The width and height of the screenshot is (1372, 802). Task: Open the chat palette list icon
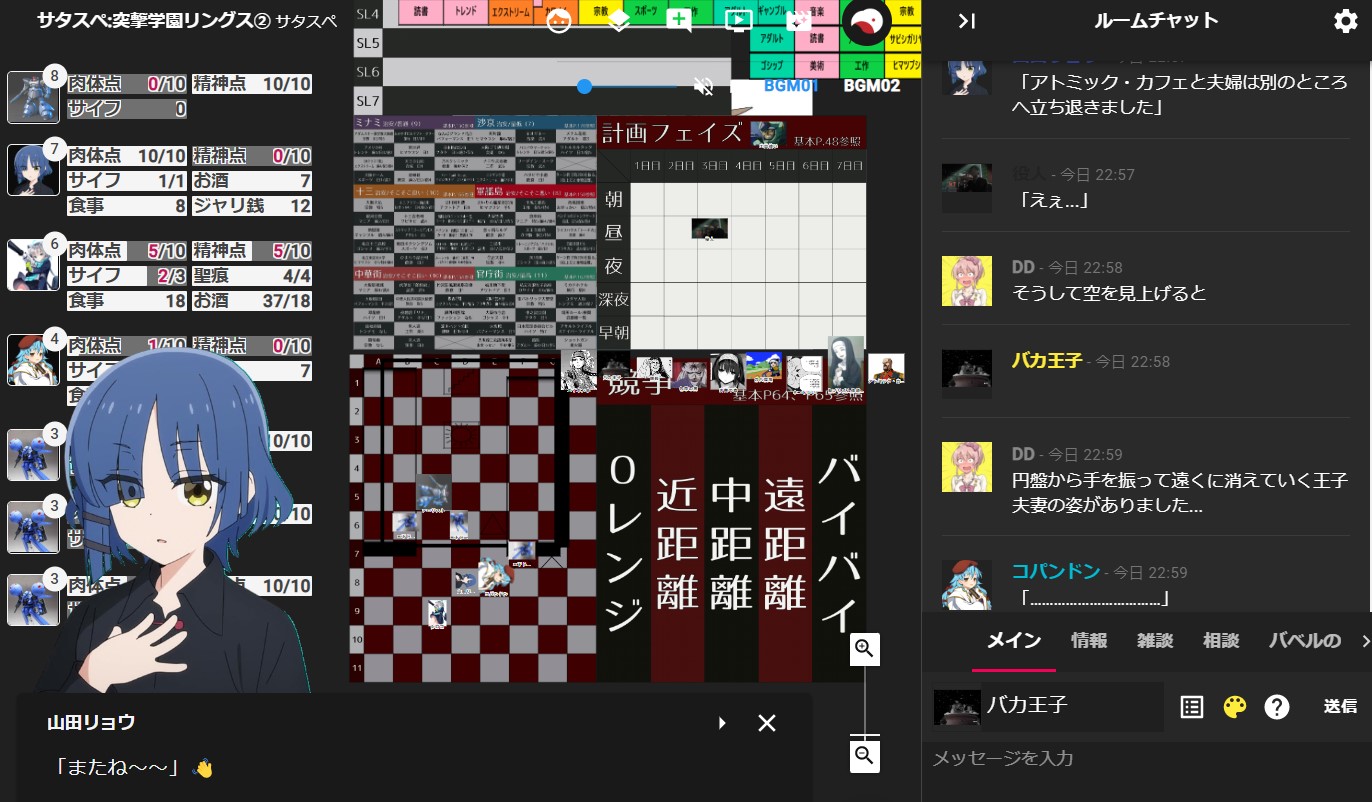(1191, 707)
